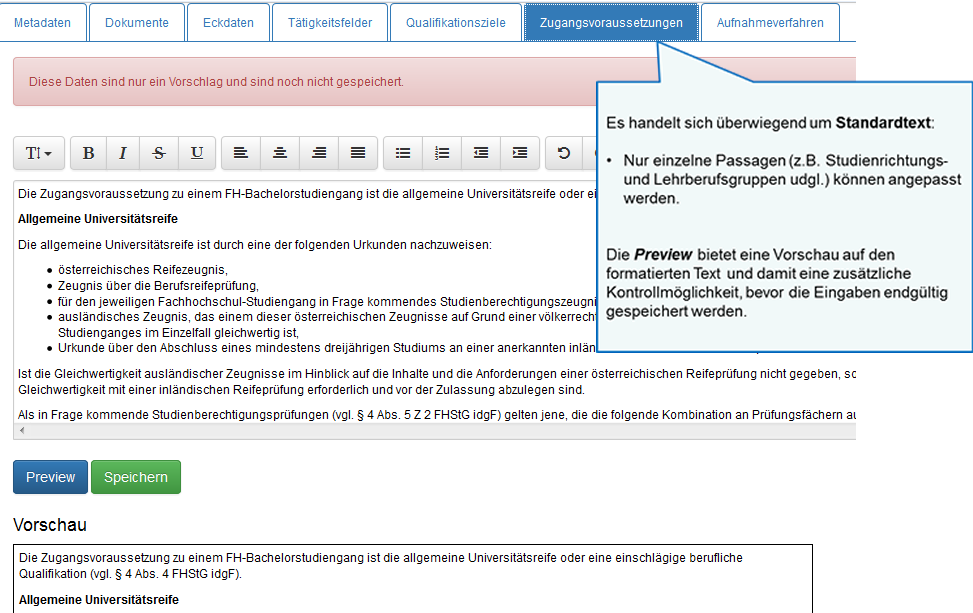Underline the selected text
The height and width of the screenshot is (613, 973).
click(197, 153)
